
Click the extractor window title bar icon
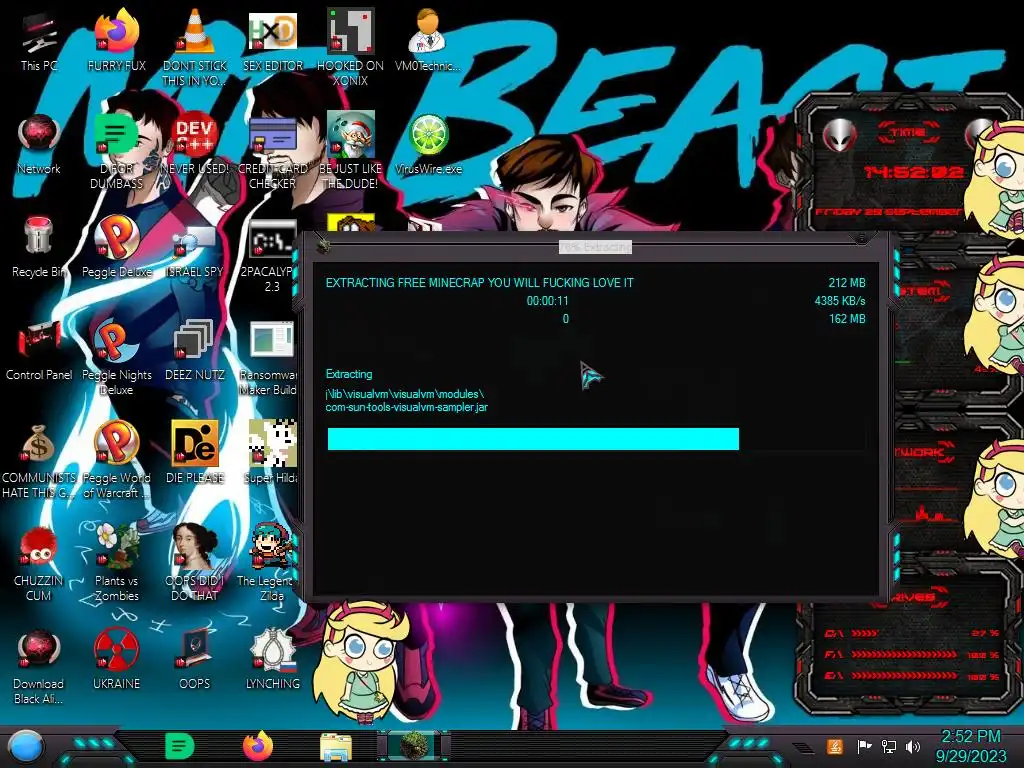point(323,247)
